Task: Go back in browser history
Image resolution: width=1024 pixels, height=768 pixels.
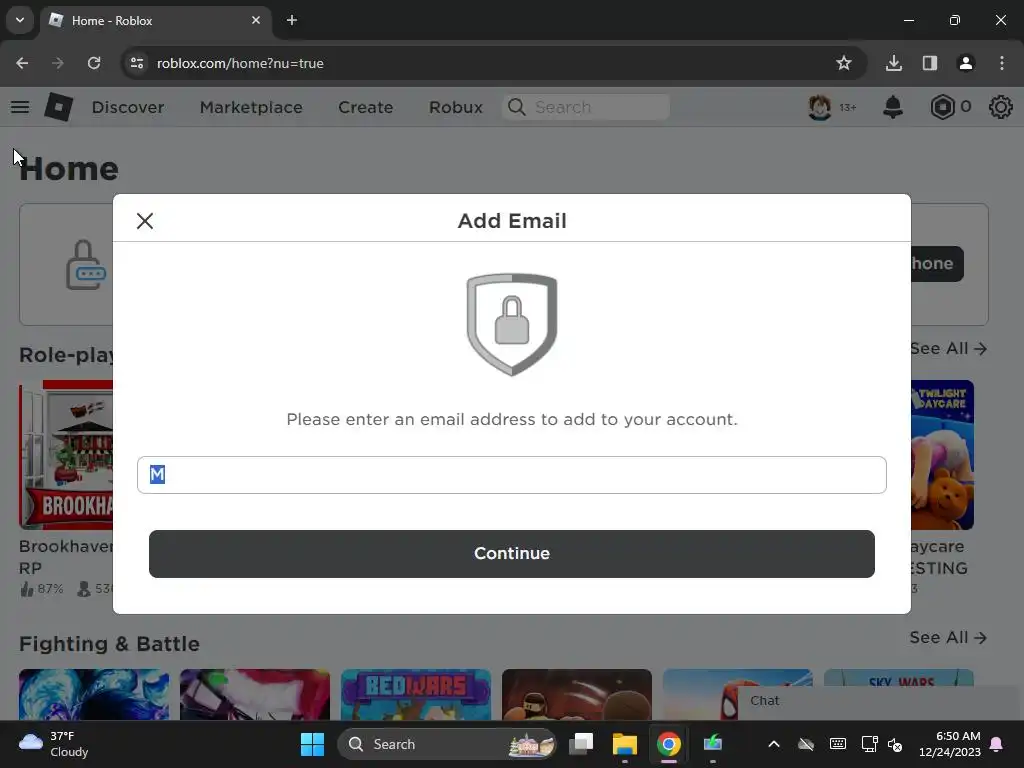Action: point(22,63)
